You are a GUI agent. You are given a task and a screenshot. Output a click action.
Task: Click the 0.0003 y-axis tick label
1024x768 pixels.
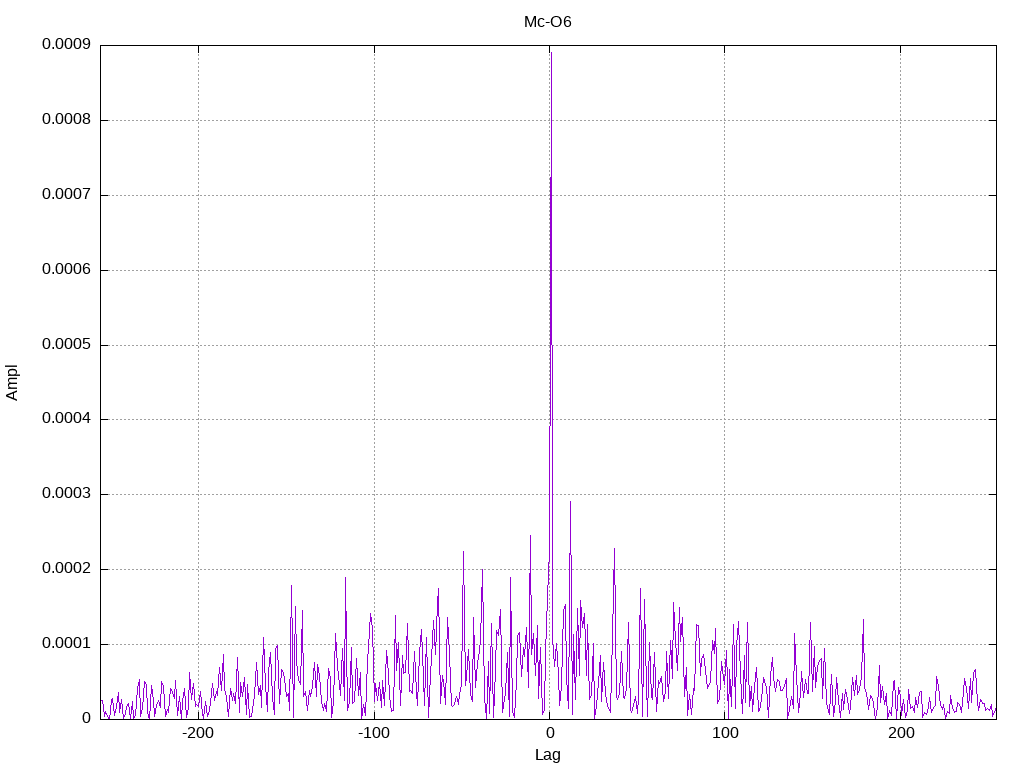pyautogui.click(x=67, y=494)
